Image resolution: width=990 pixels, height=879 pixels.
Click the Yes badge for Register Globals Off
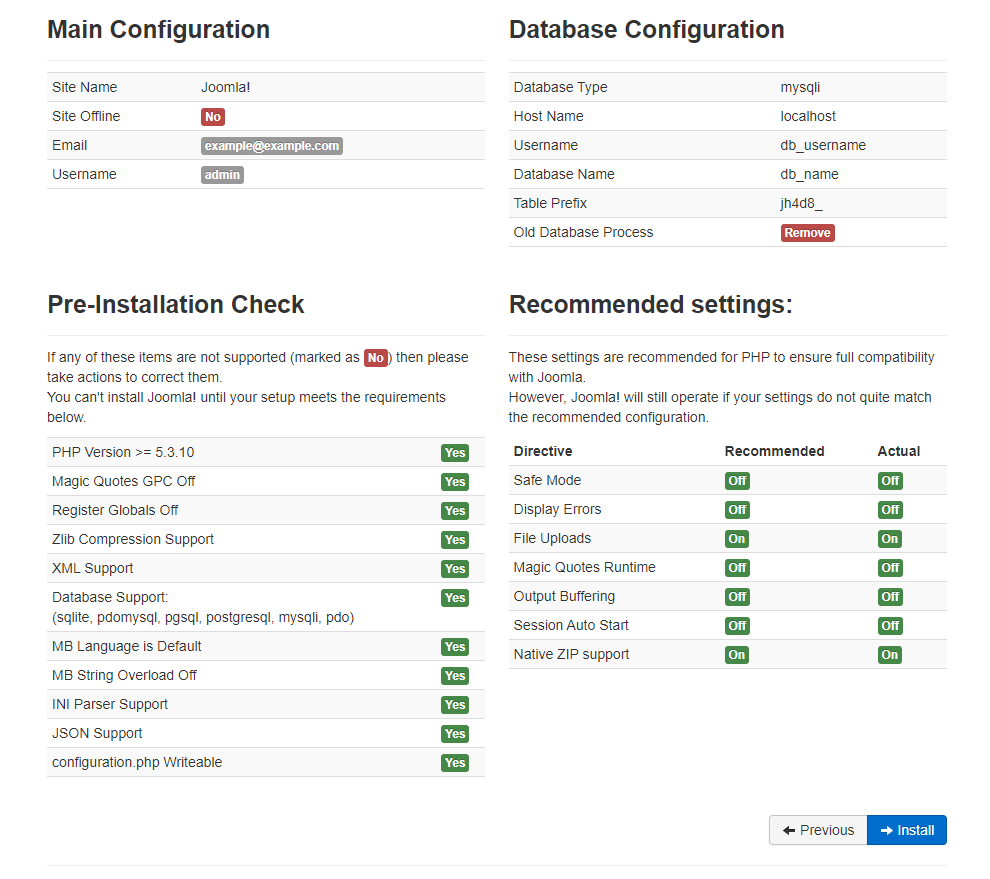click(x=455, y=511)
